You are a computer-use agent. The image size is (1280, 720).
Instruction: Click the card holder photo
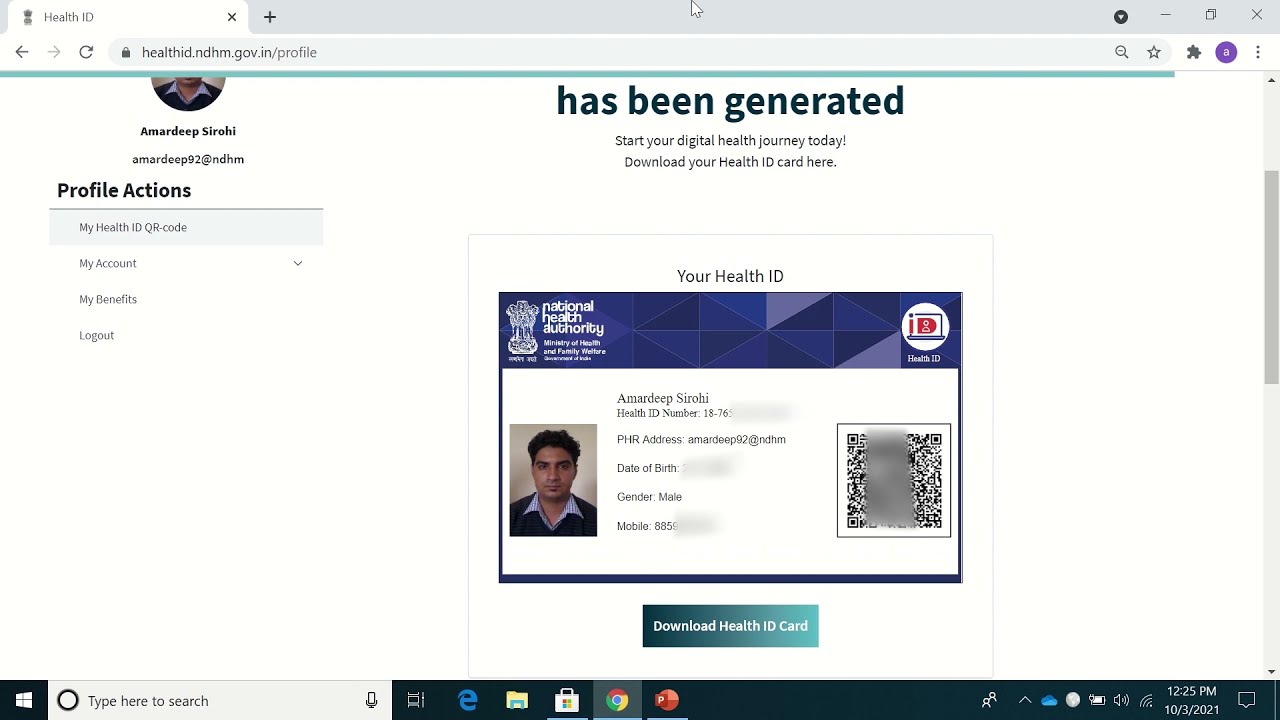point(553,480)
